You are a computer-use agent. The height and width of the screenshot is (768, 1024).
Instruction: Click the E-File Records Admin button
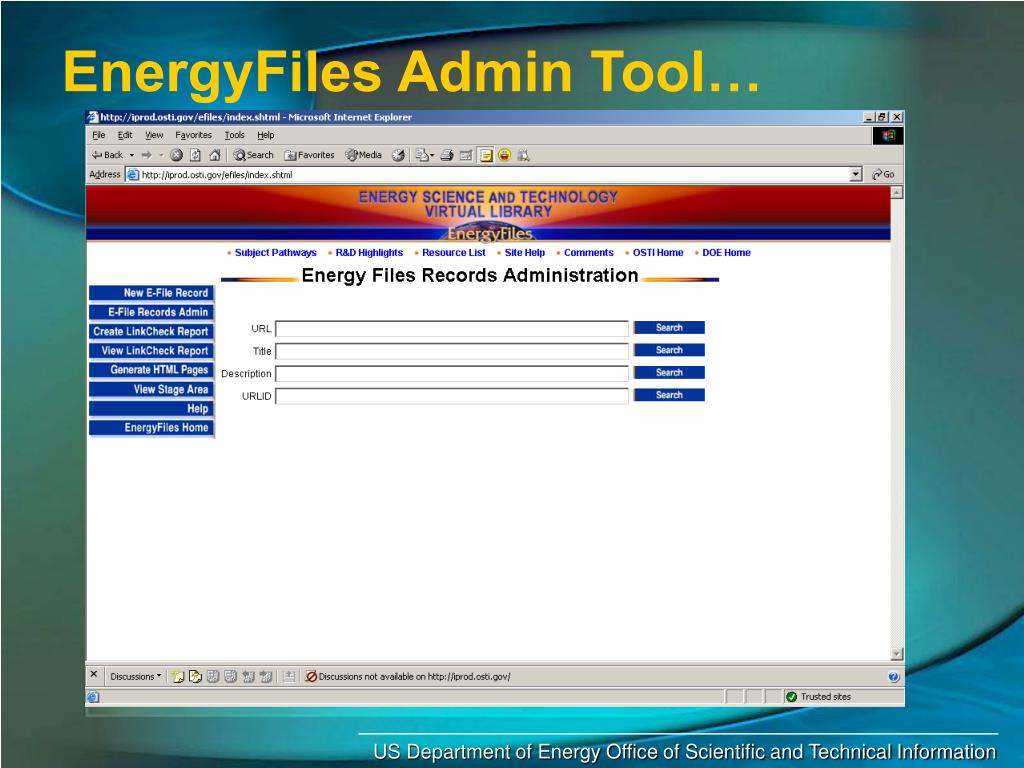(x=152, y=312)
